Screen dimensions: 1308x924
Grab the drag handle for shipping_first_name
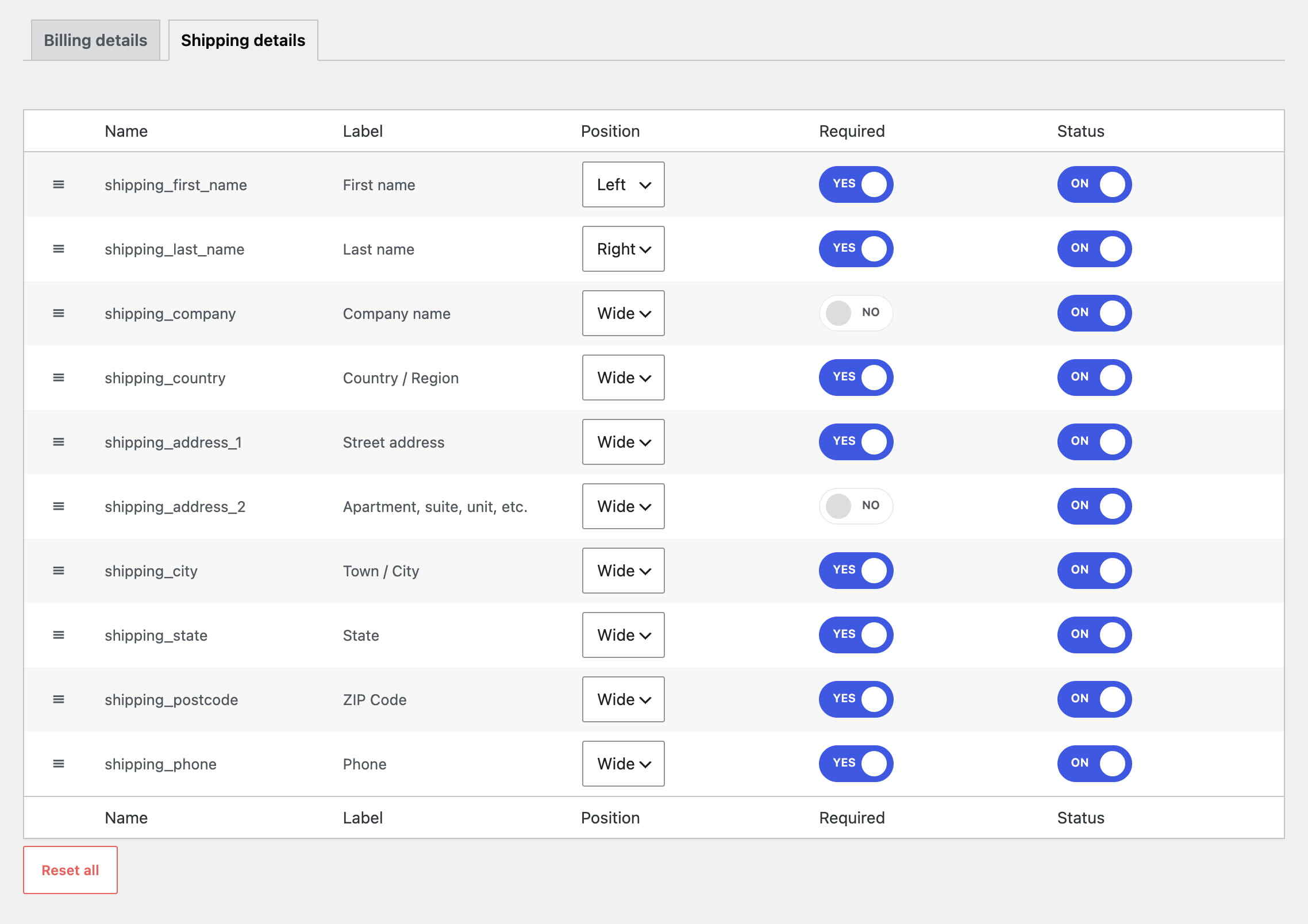coord(59,184)
